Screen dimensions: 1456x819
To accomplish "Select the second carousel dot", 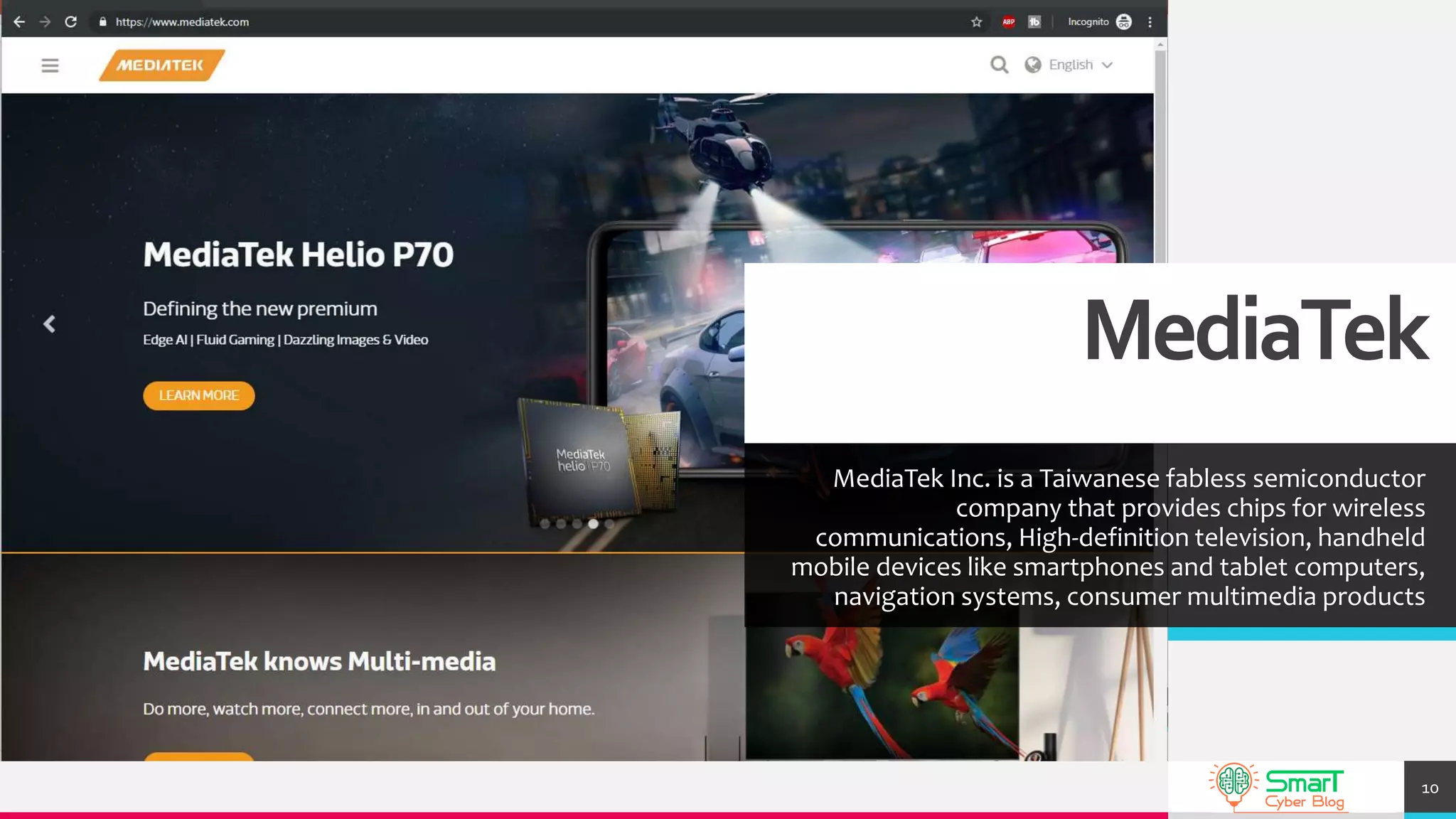I will click(x=561, y=524).
